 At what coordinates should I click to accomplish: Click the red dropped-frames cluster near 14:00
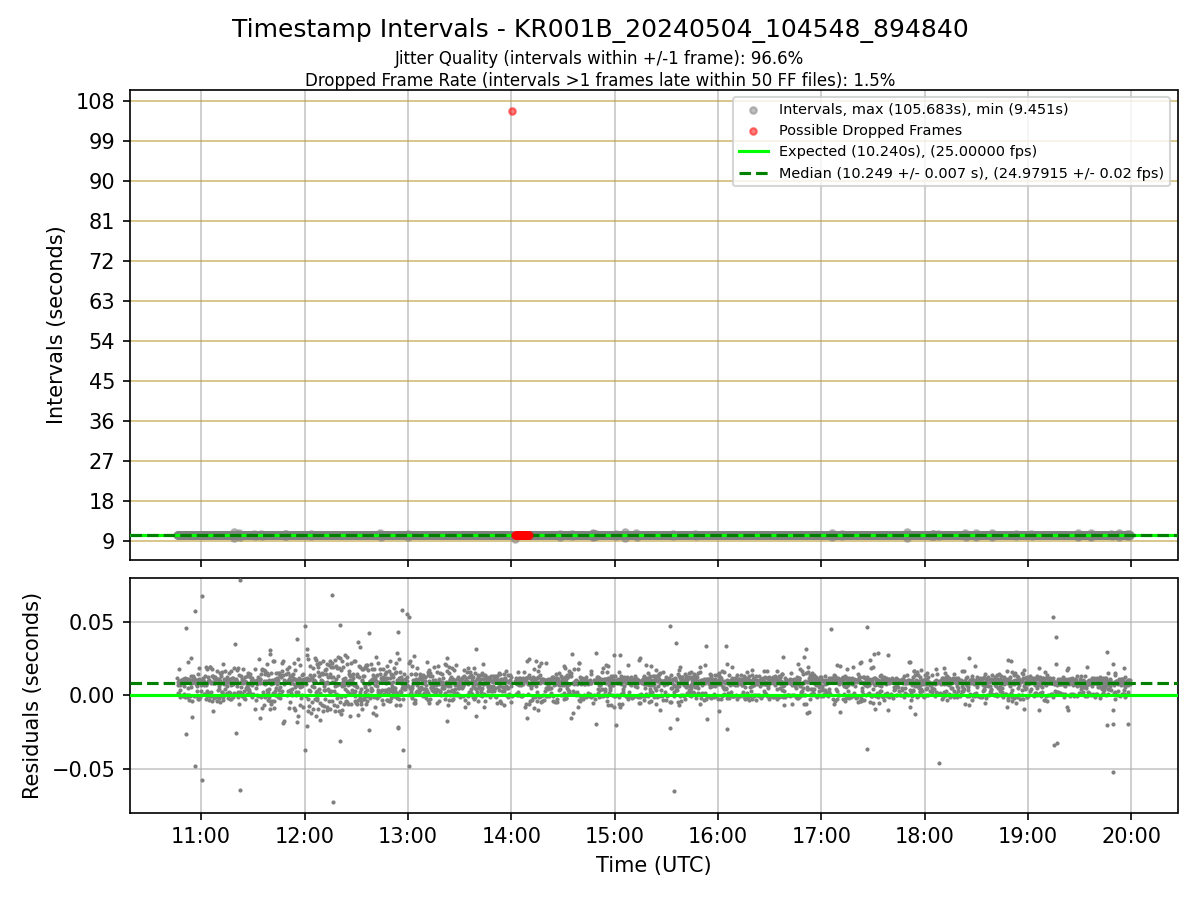click(x=522, y=535)
